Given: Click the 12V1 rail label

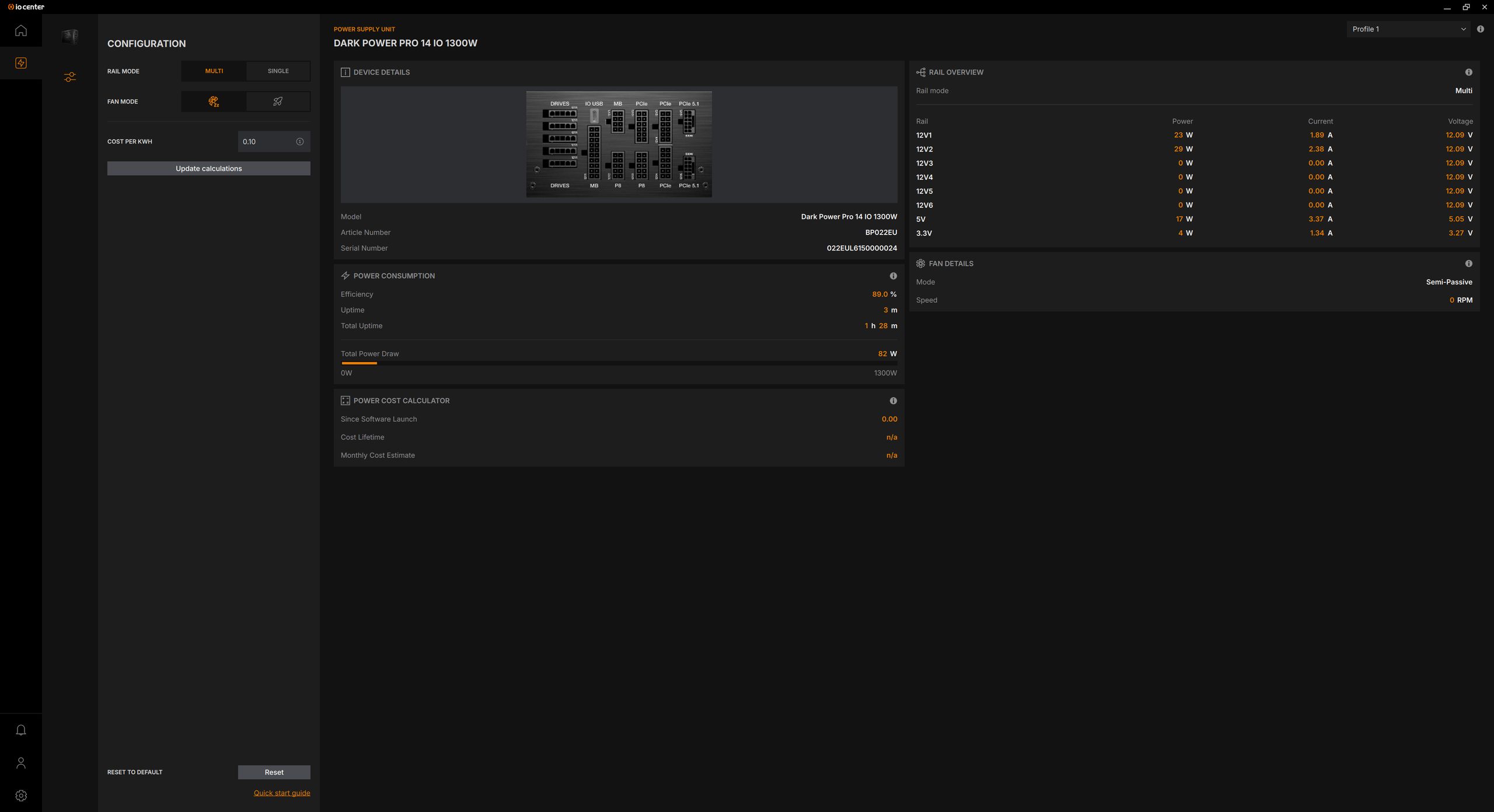Looking at the screenshot, I should [x=924, y=135].
